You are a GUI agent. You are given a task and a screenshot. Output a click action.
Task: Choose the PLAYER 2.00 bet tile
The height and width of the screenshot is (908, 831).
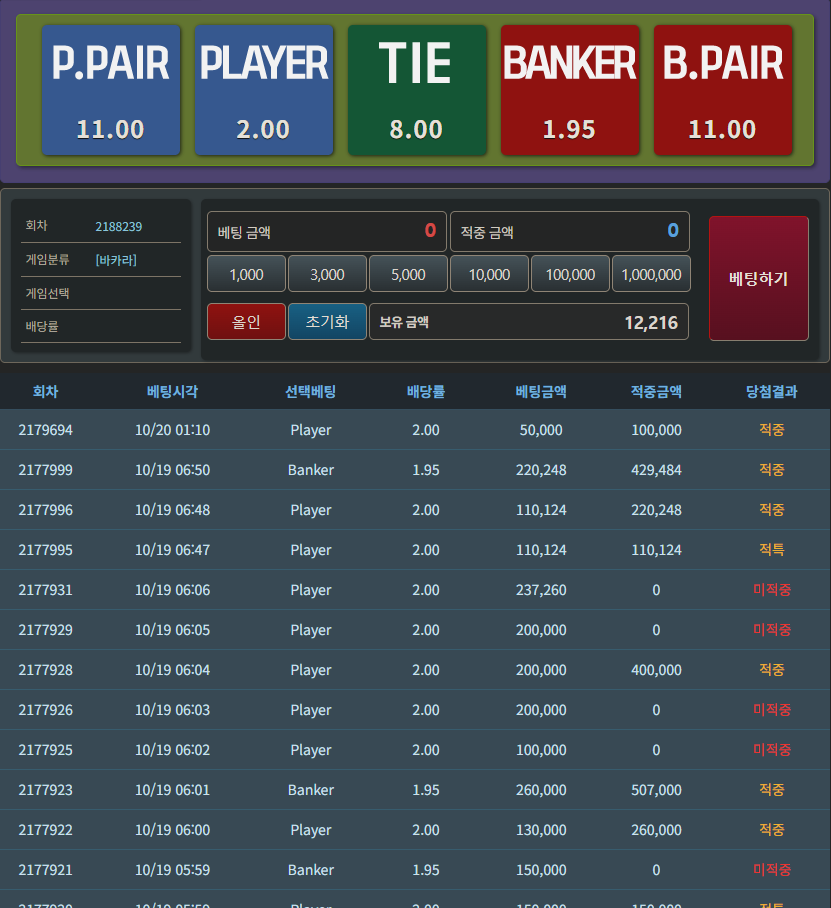(x=263, y=90)
